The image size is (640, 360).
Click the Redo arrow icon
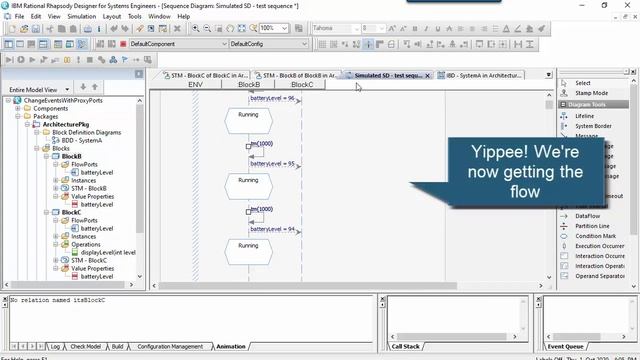click(x=125, y=29)
